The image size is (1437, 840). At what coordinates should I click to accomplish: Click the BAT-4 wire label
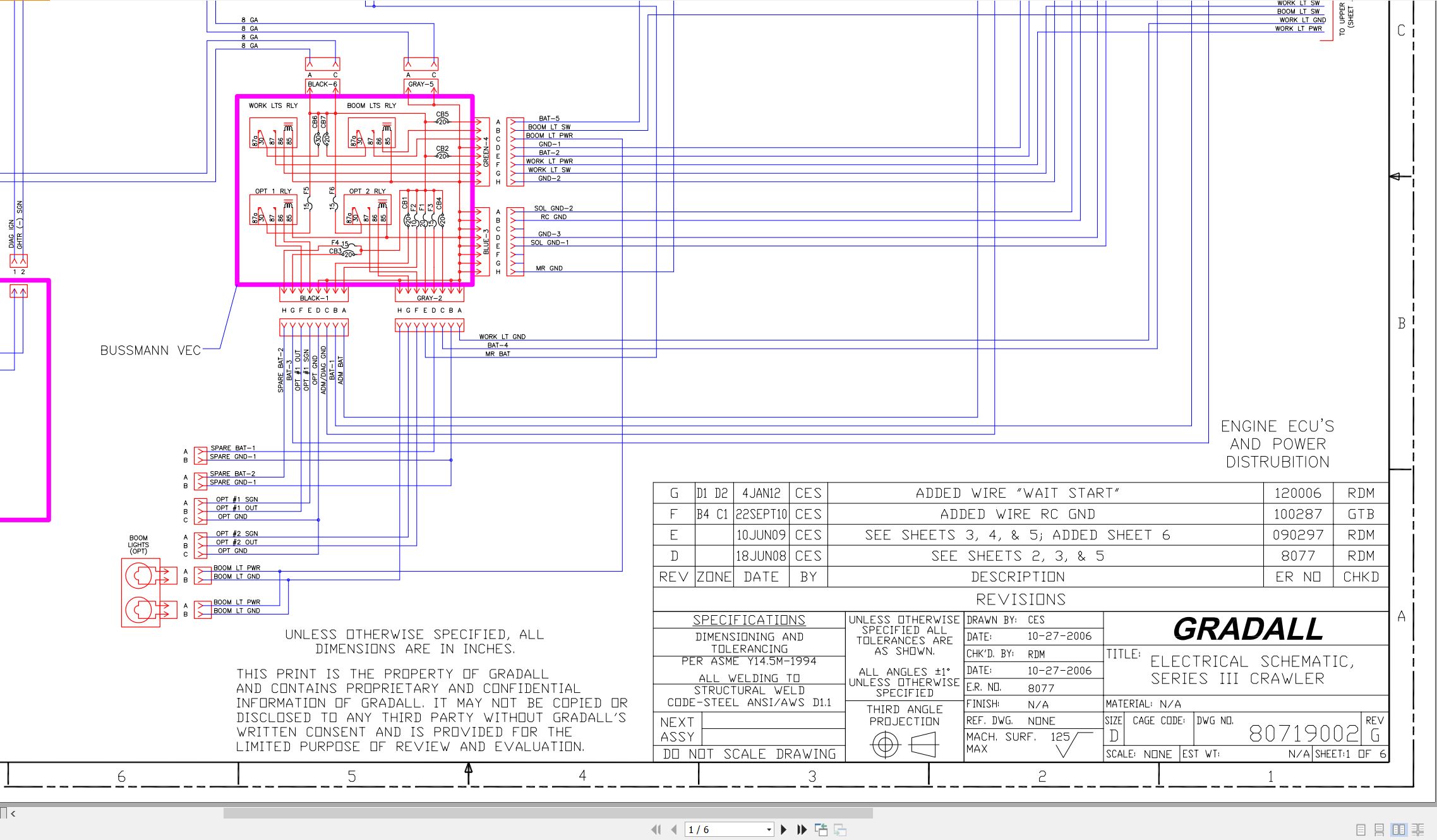497,345
